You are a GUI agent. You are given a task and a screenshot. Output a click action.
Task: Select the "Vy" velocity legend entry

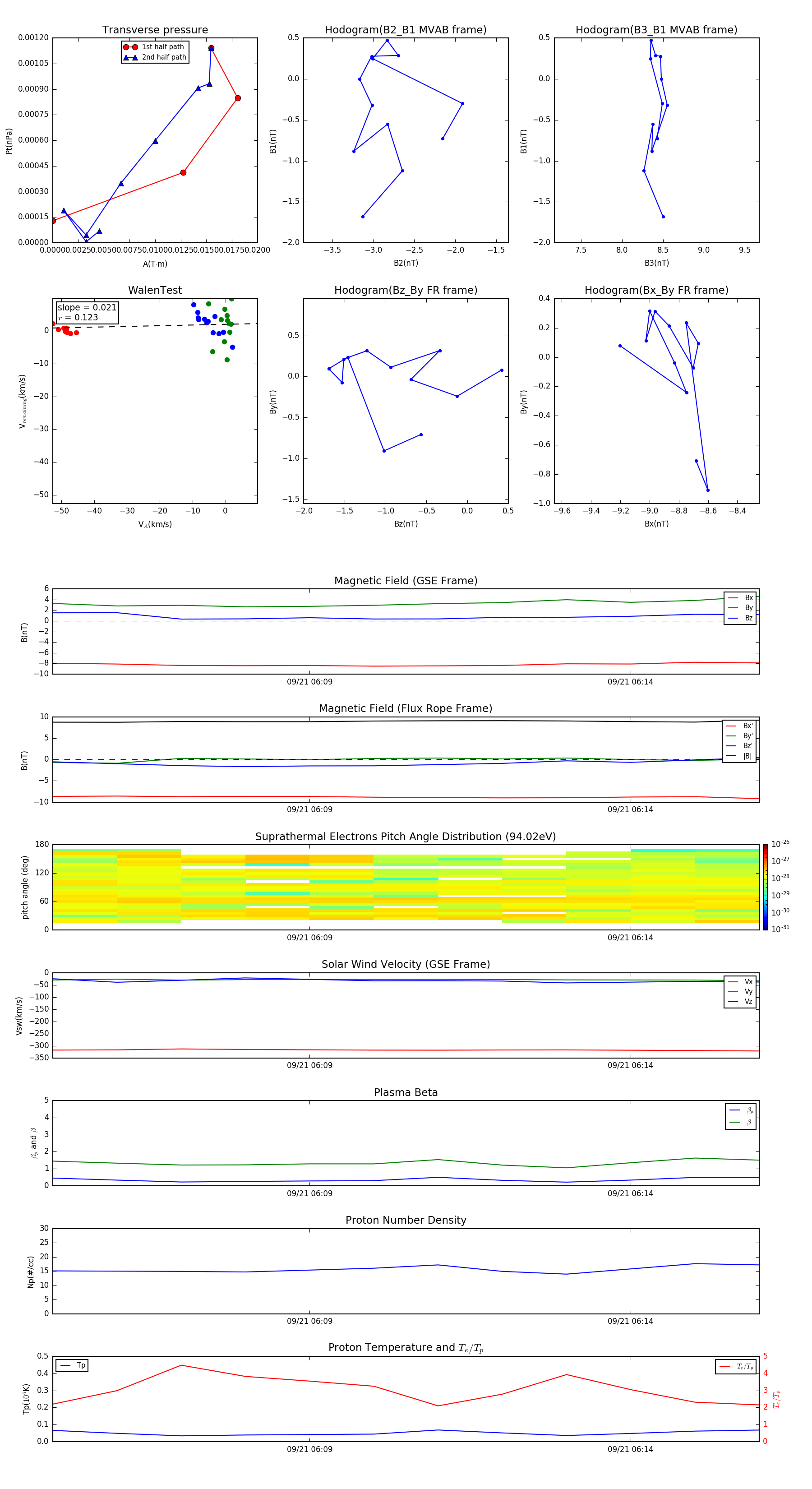click(740, 992)
